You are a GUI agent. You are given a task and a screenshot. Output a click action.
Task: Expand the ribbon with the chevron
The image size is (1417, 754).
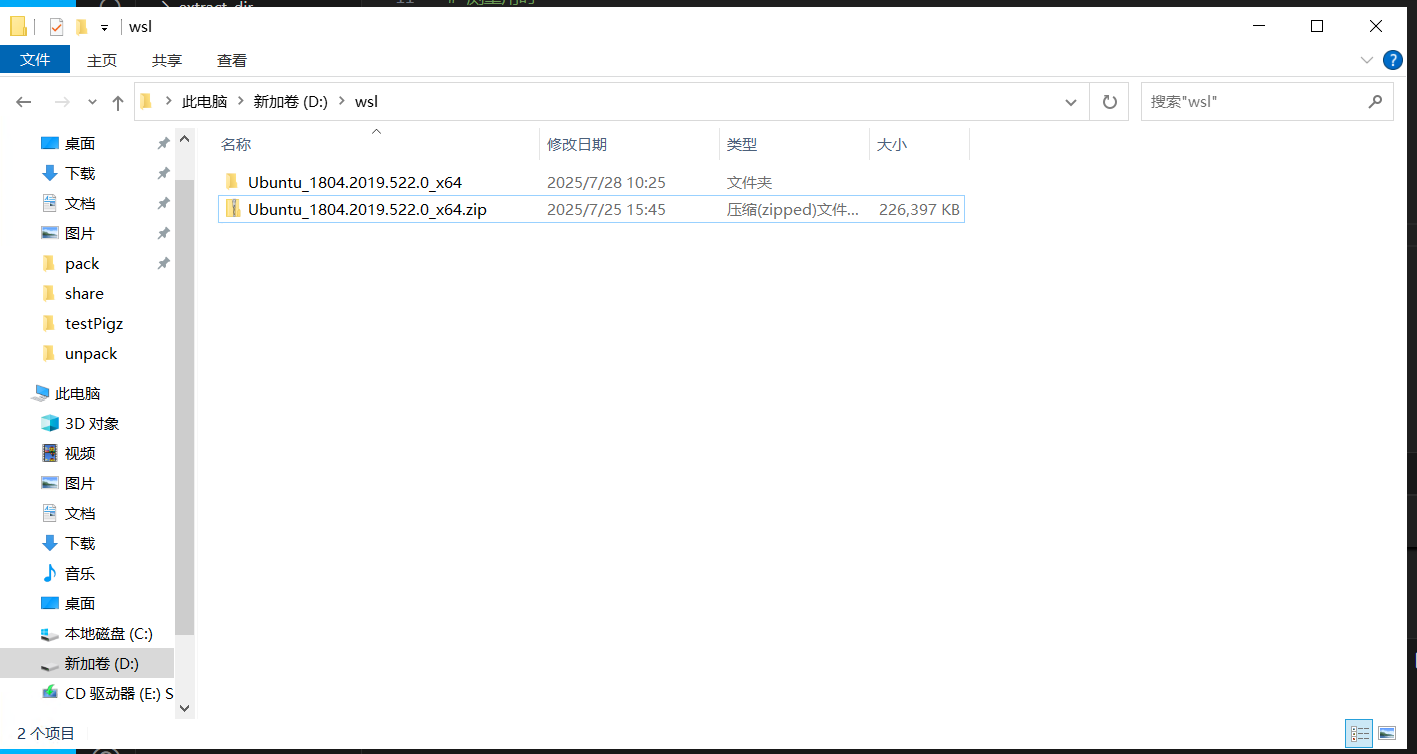(x=1367, y=60)
